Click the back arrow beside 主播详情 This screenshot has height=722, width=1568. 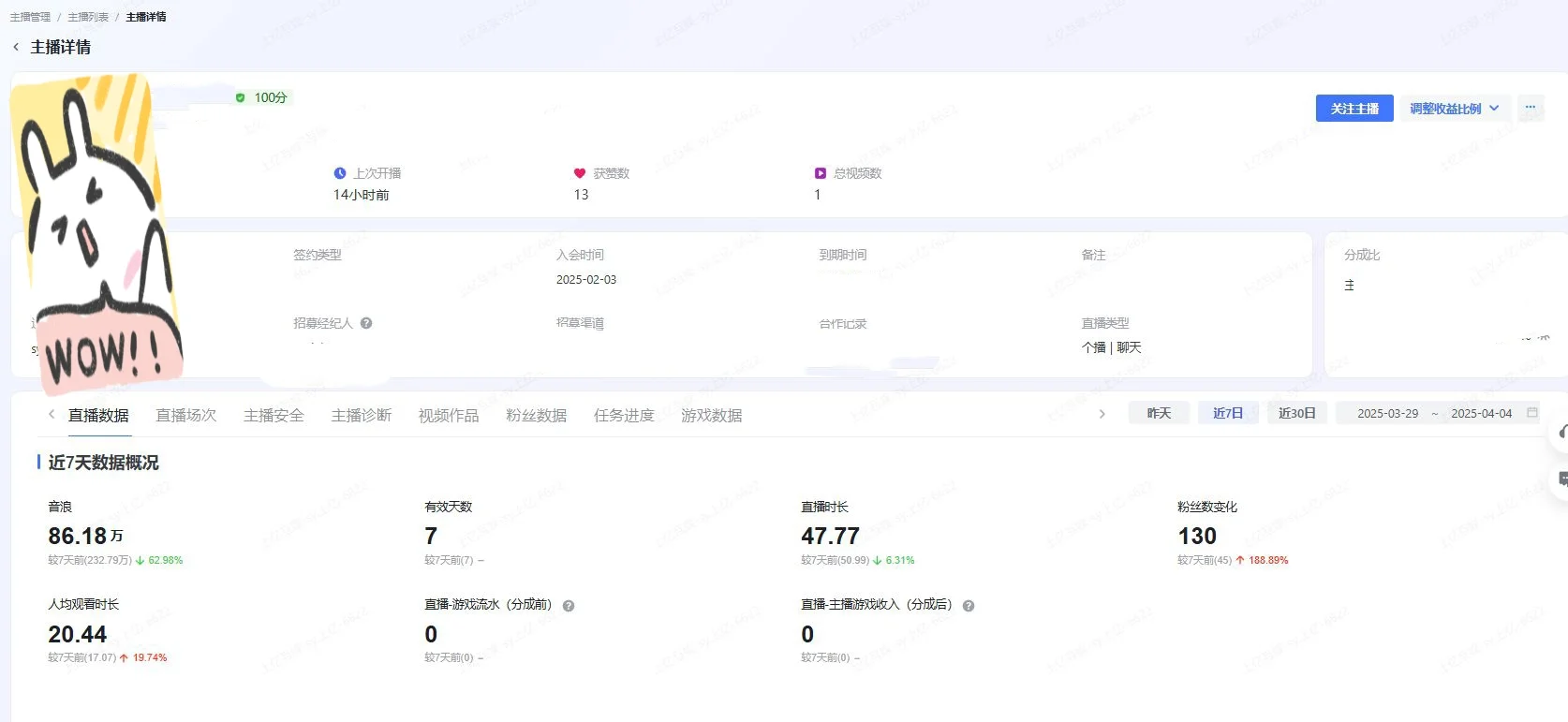[16, 47]
